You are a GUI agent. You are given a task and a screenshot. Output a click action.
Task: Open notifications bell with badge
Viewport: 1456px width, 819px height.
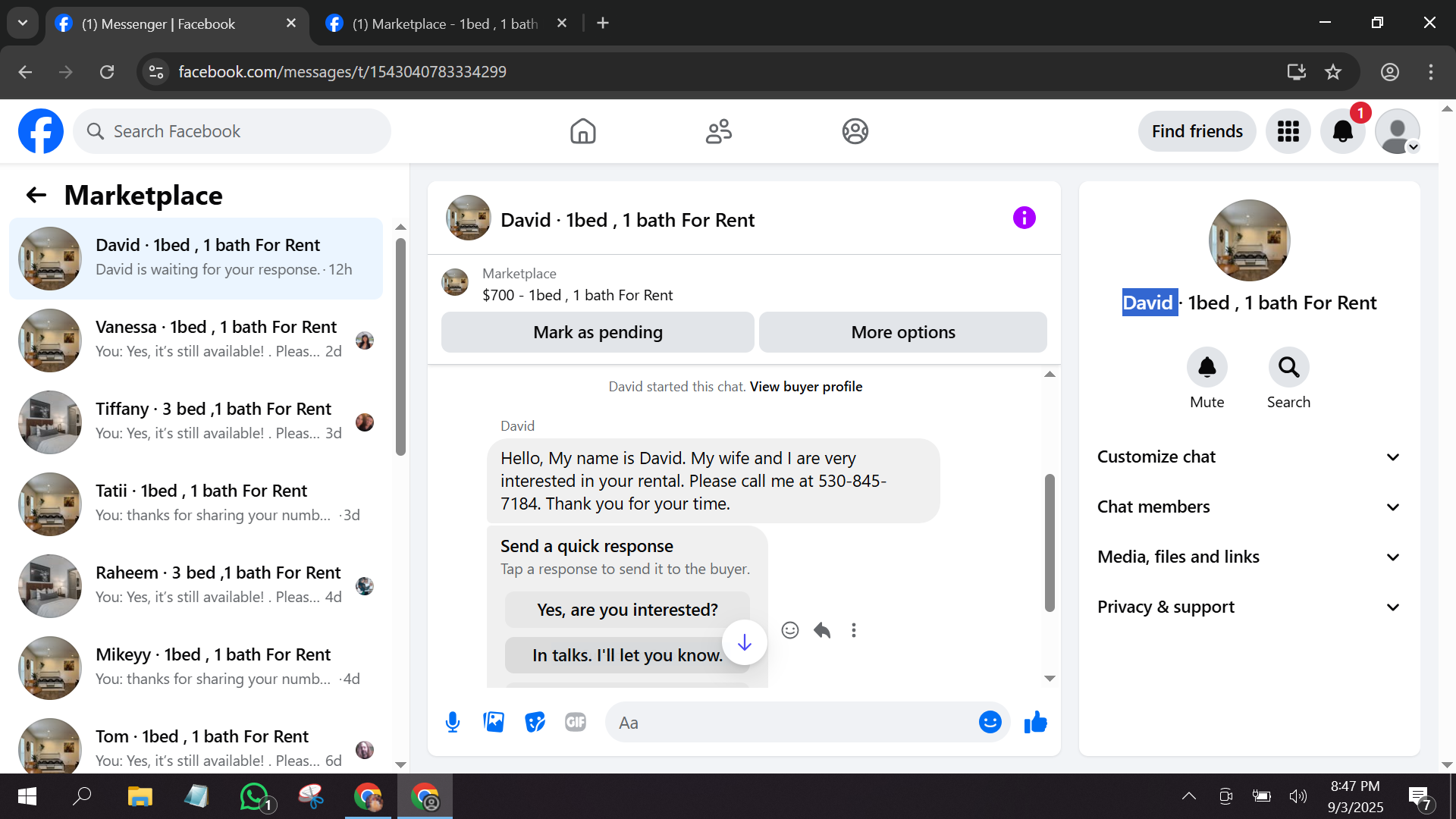[1343, 131]
